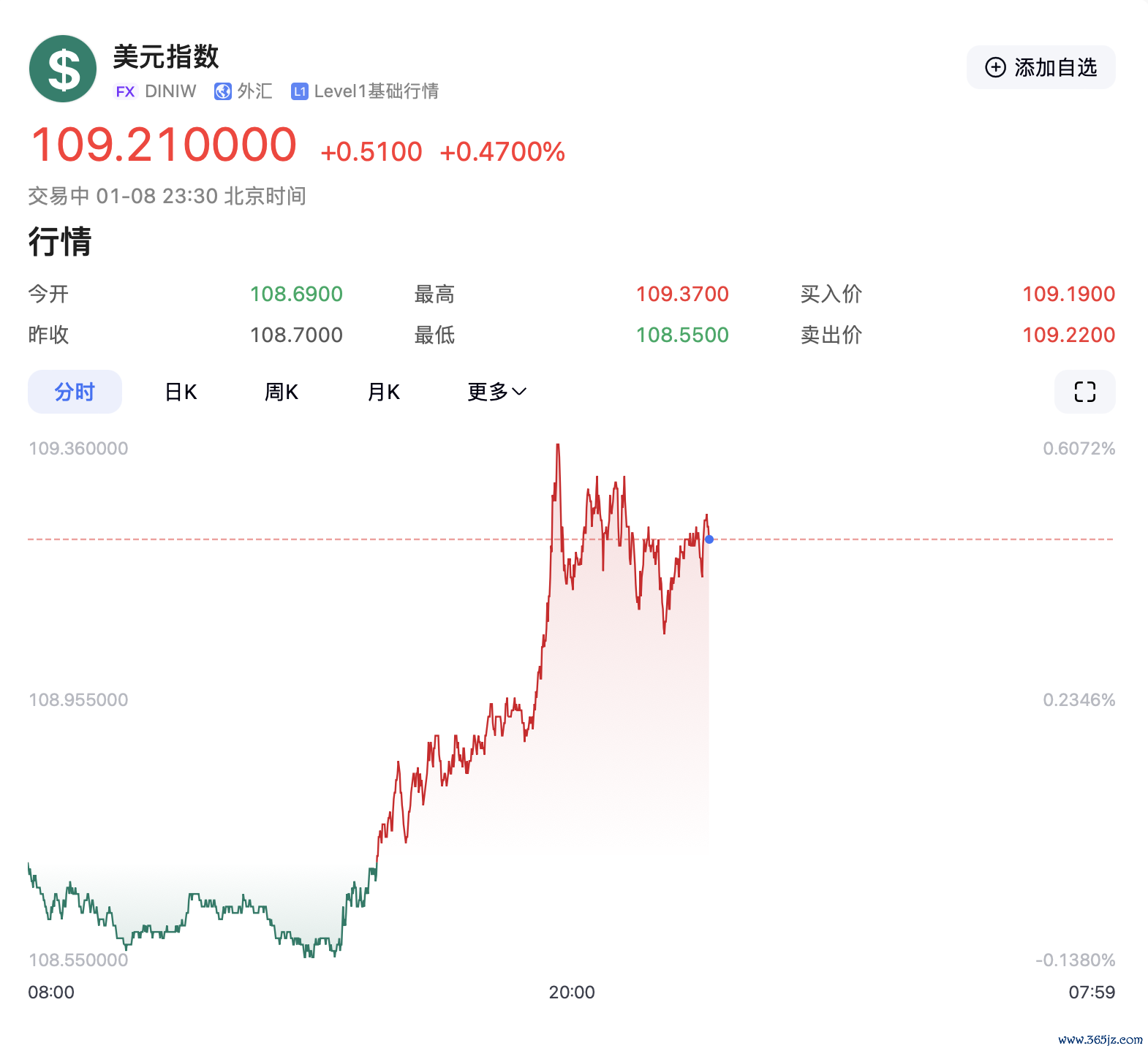Click the y-axis label 109.360000
1148x1051 pixels.
(x=78, y=448)
